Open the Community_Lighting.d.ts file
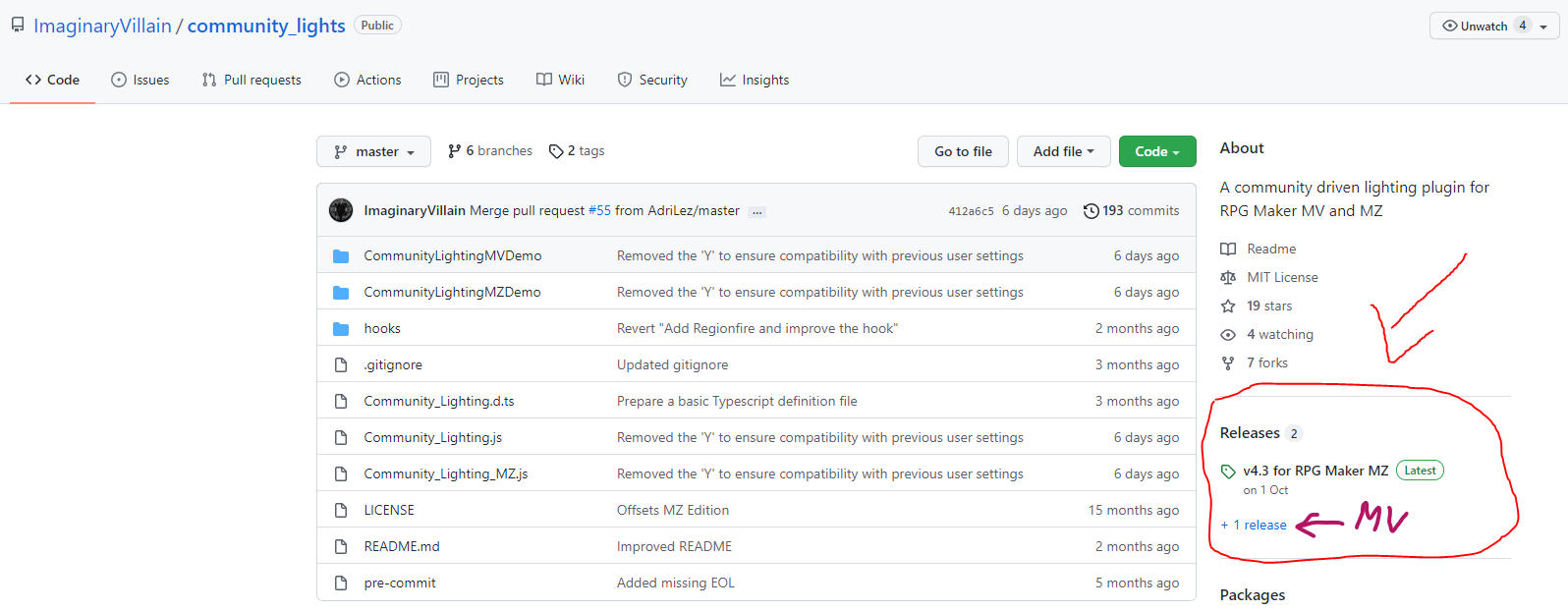This screenshot has height=611, width=1568. point(439,401)
